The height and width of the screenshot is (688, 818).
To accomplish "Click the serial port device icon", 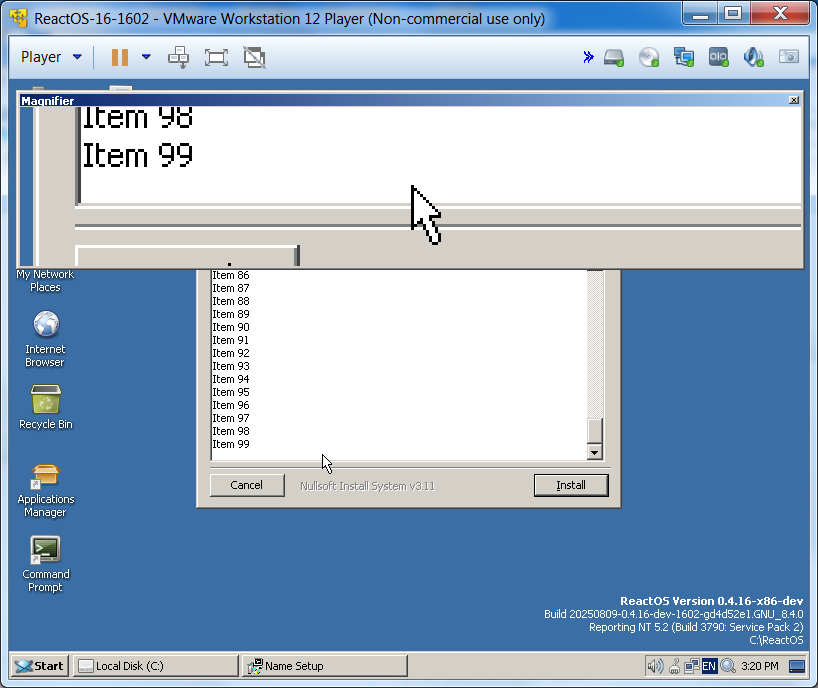I will tap(718, 57).
